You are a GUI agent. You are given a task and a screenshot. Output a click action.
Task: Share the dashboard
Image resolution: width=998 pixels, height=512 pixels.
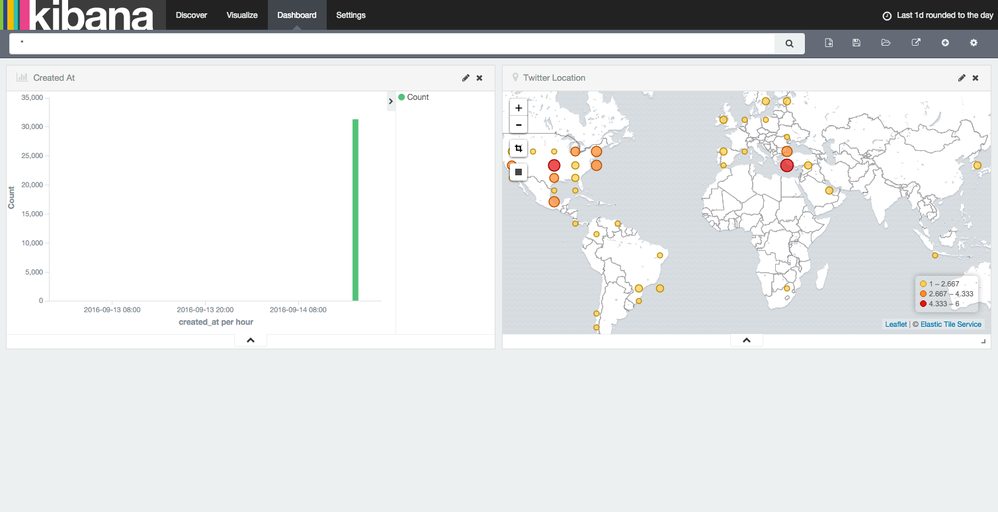(x=916, y=43)
